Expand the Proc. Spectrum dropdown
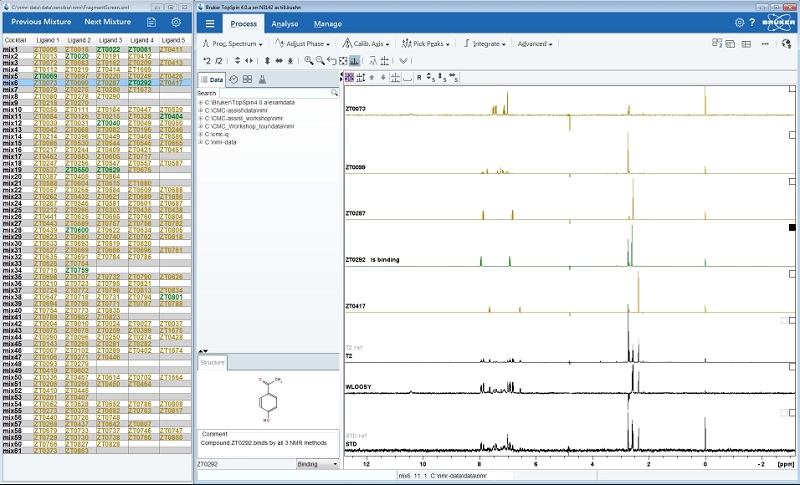 point(232,44)
